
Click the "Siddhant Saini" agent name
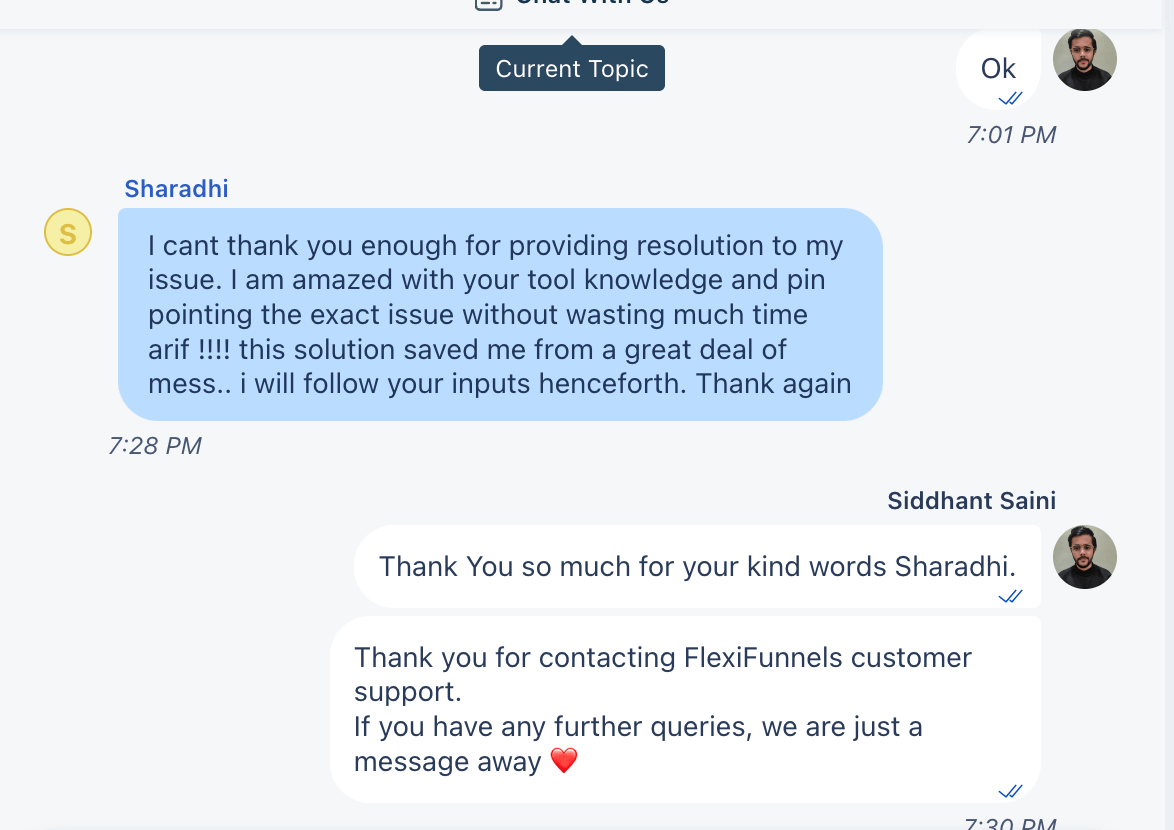(x=971, y=501)
